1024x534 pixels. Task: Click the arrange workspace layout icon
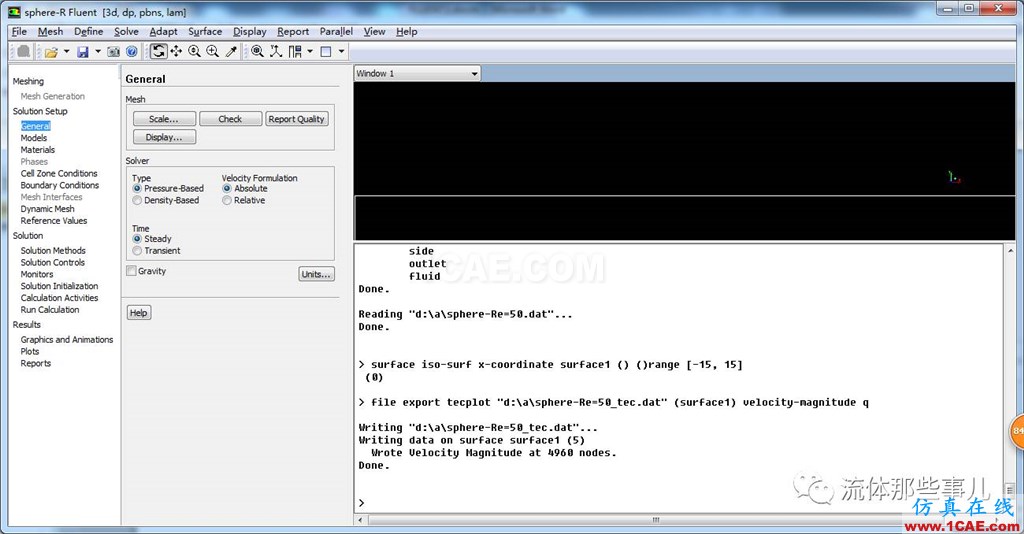click(295, 51)
